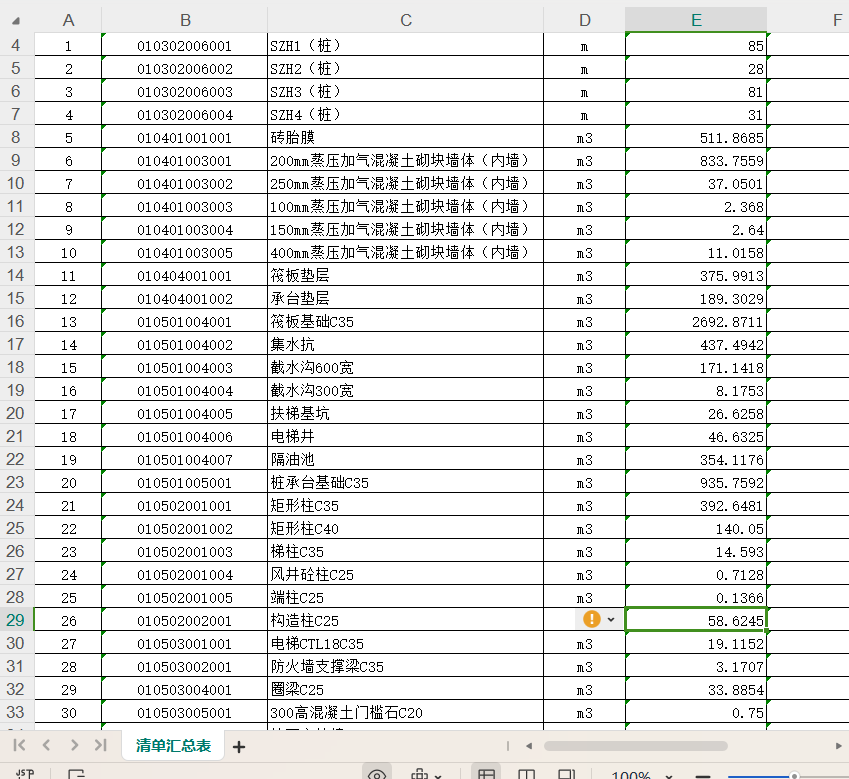Click quantity cell 0.1366
Image resolution: width=849 pixels, height=779 pixels.
696,597
